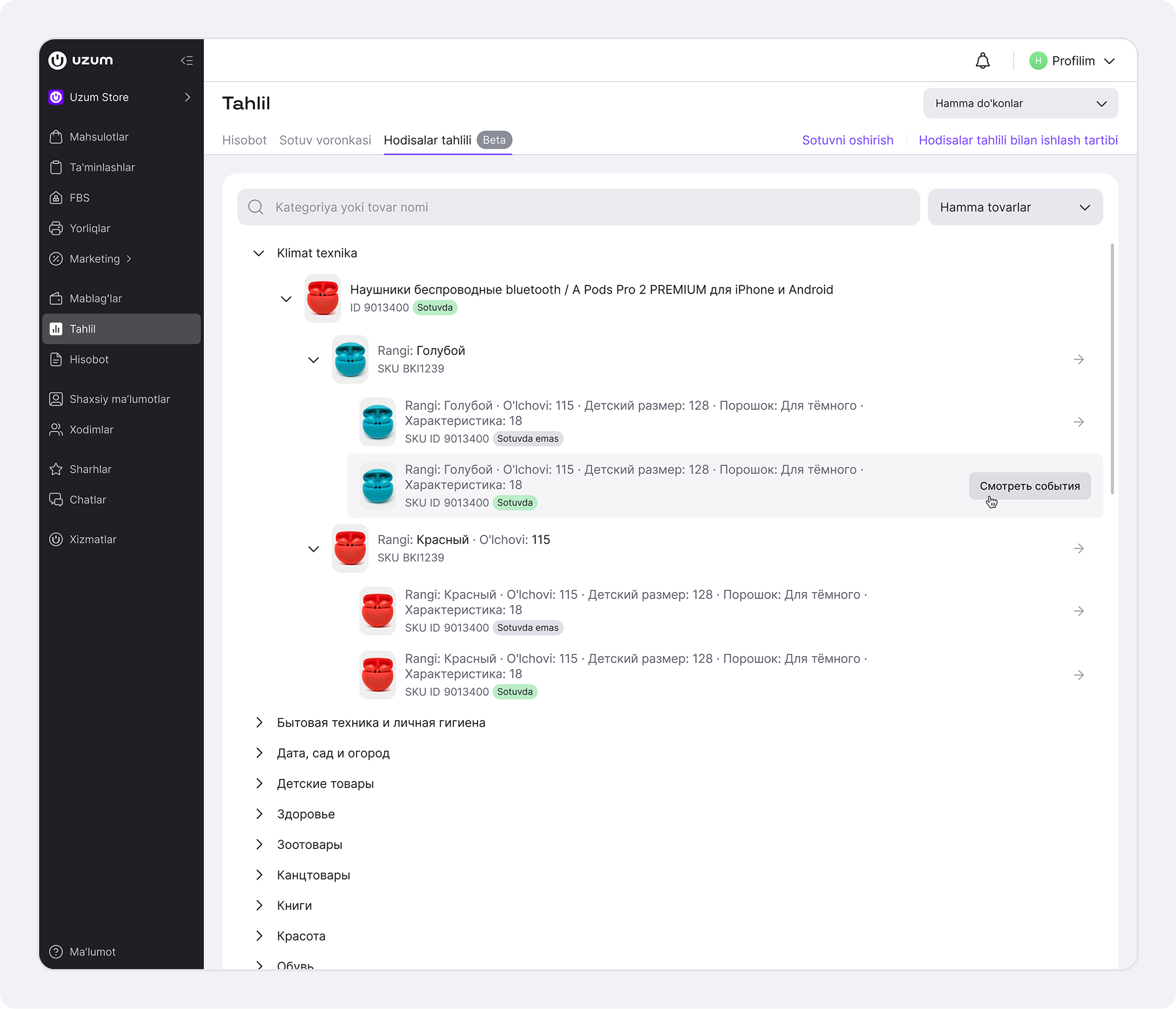Switch to Sotuv voronkasi tab
This screenshot has height=1009, width=1176.
point(325,141)
